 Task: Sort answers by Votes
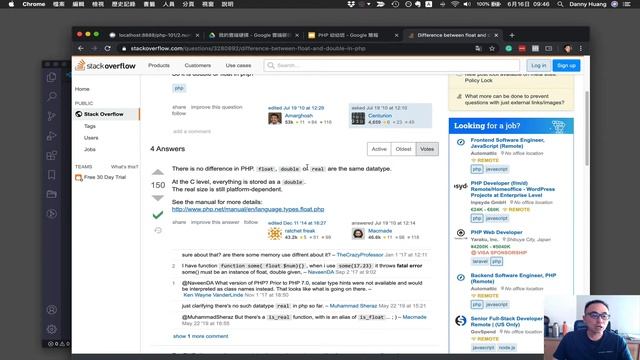tap(427, 149)
